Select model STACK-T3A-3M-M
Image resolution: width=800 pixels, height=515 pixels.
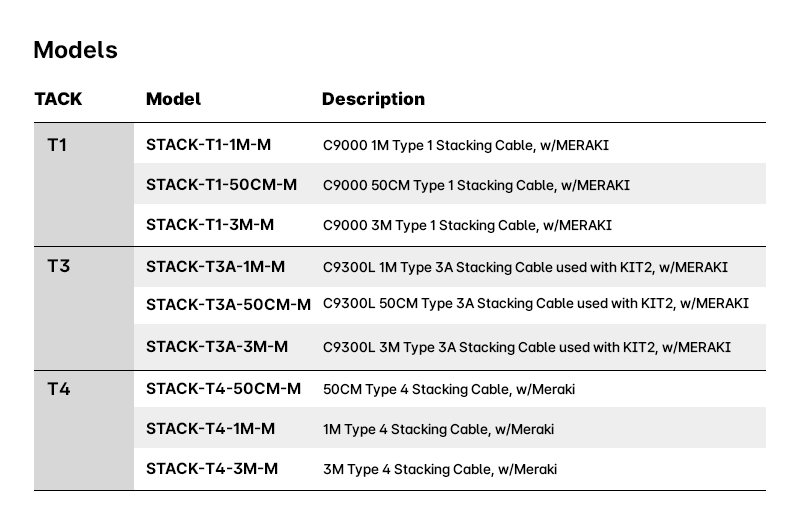click(x=216, y=347)
